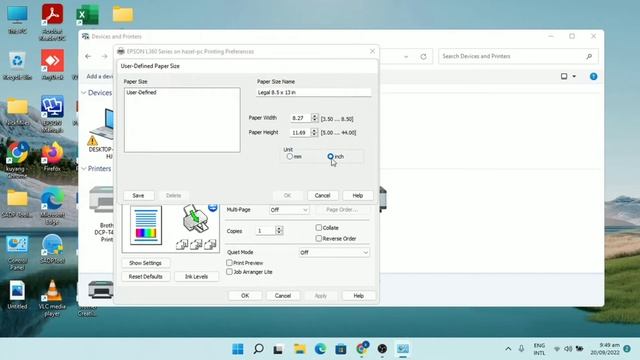Open the Windows Start menu
Screen dimensions: 640x360
(238, 349)
